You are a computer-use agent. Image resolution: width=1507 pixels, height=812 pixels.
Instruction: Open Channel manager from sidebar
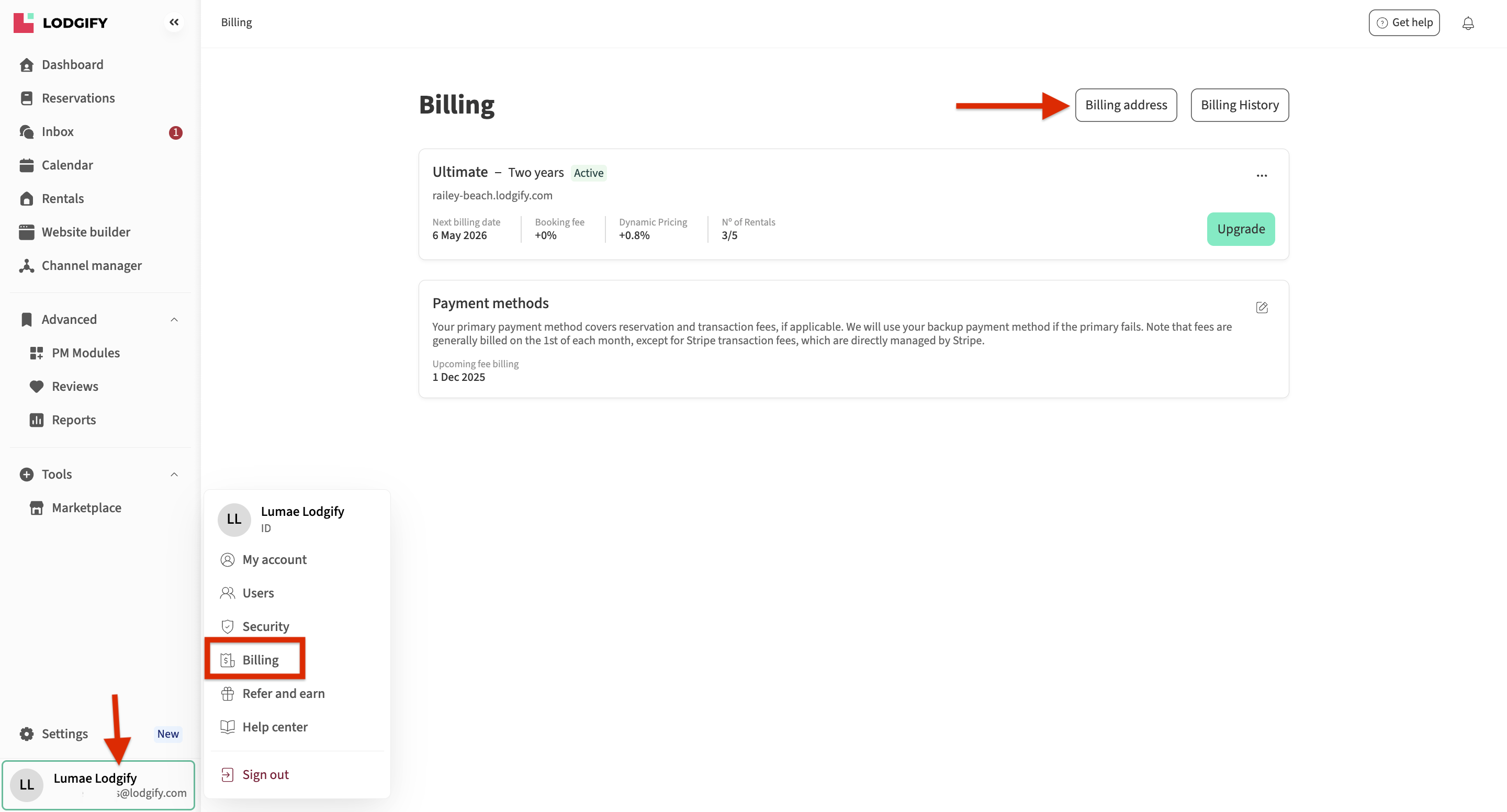[x=91, y=266]
